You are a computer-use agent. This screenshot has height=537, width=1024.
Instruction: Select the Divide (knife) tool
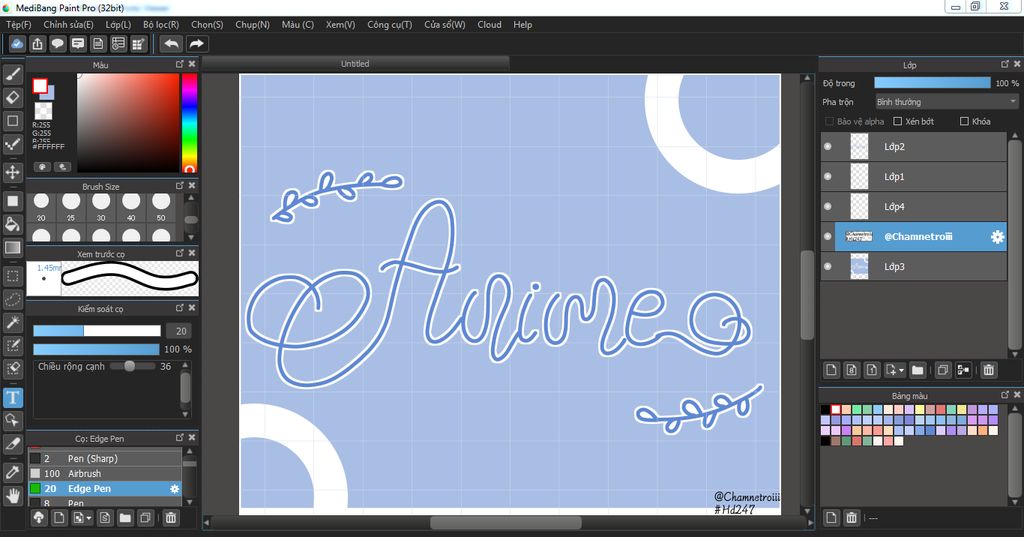pyautogui.click(x=12, y=444)
